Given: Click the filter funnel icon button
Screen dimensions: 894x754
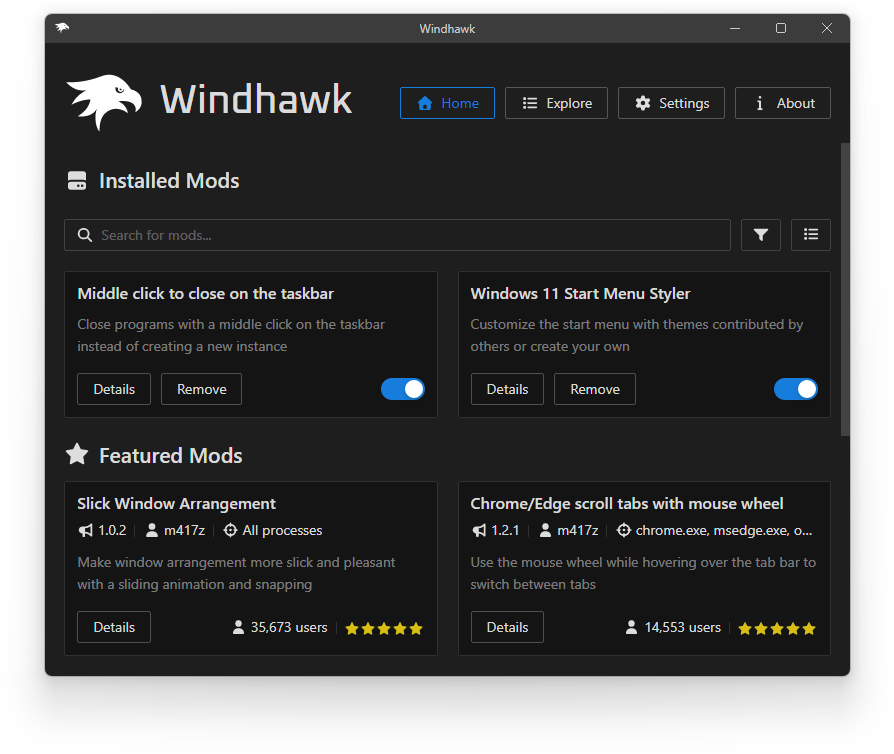Looking at the screenshot, I should 761,235.
